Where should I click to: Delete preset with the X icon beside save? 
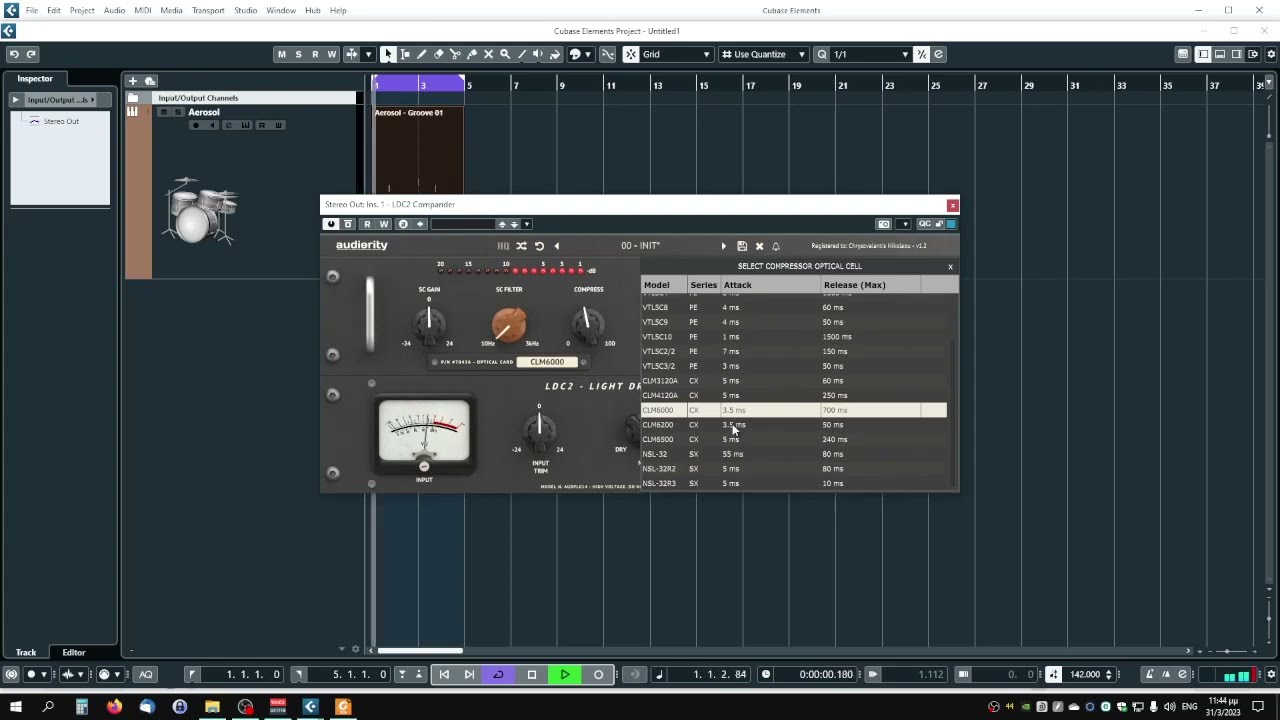coord(759,246)
